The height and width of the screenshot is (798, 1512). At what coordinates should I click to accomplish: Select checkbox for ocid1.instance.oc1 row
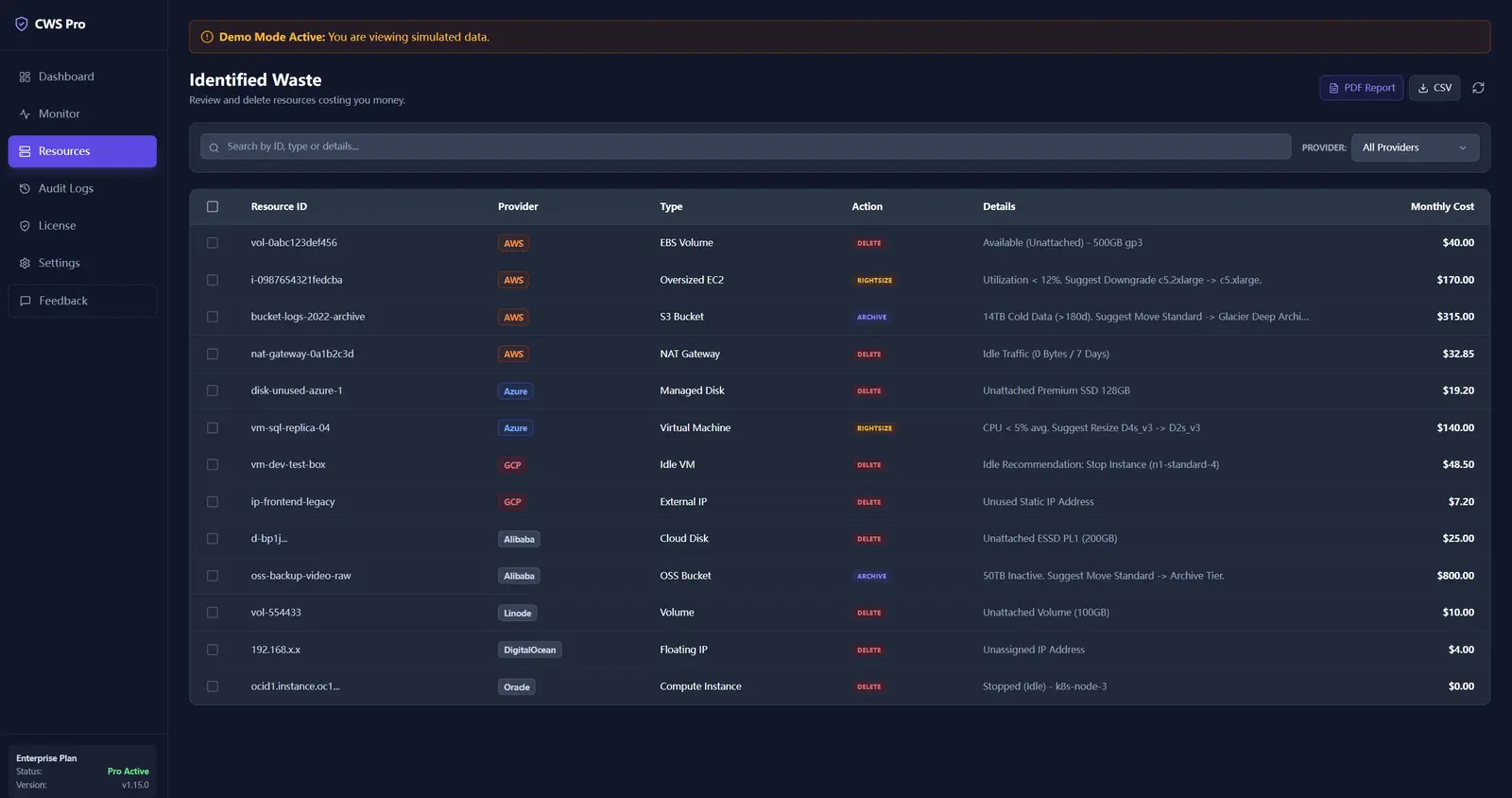coord(213,686)
